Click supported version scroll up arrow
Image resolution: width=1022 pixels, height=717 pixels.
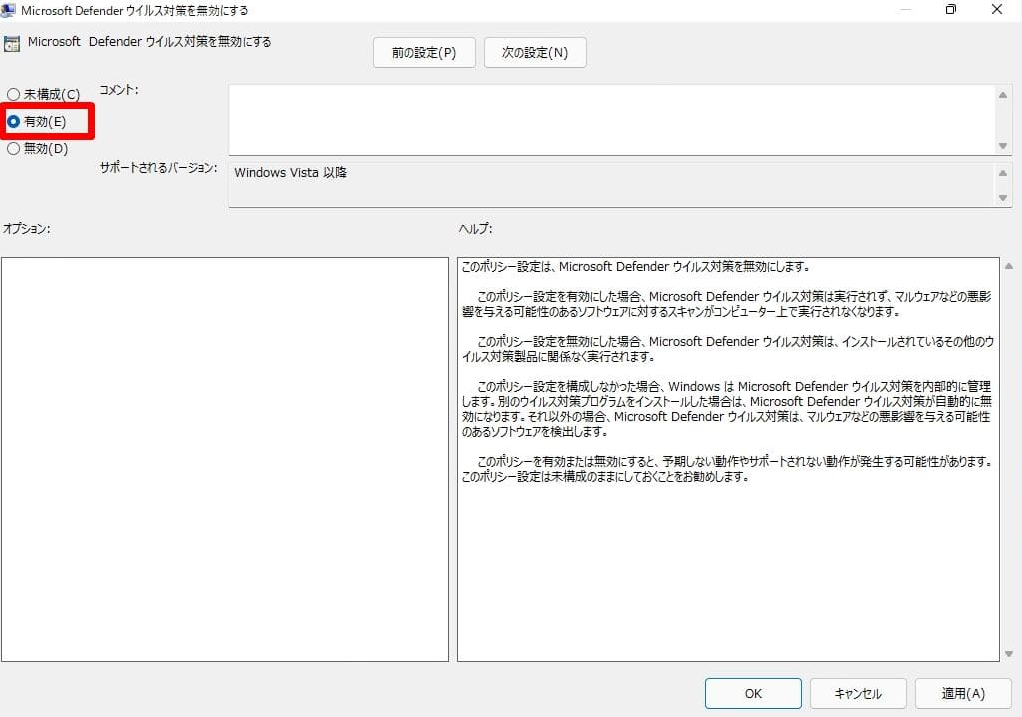click(x=1003, y=173)
